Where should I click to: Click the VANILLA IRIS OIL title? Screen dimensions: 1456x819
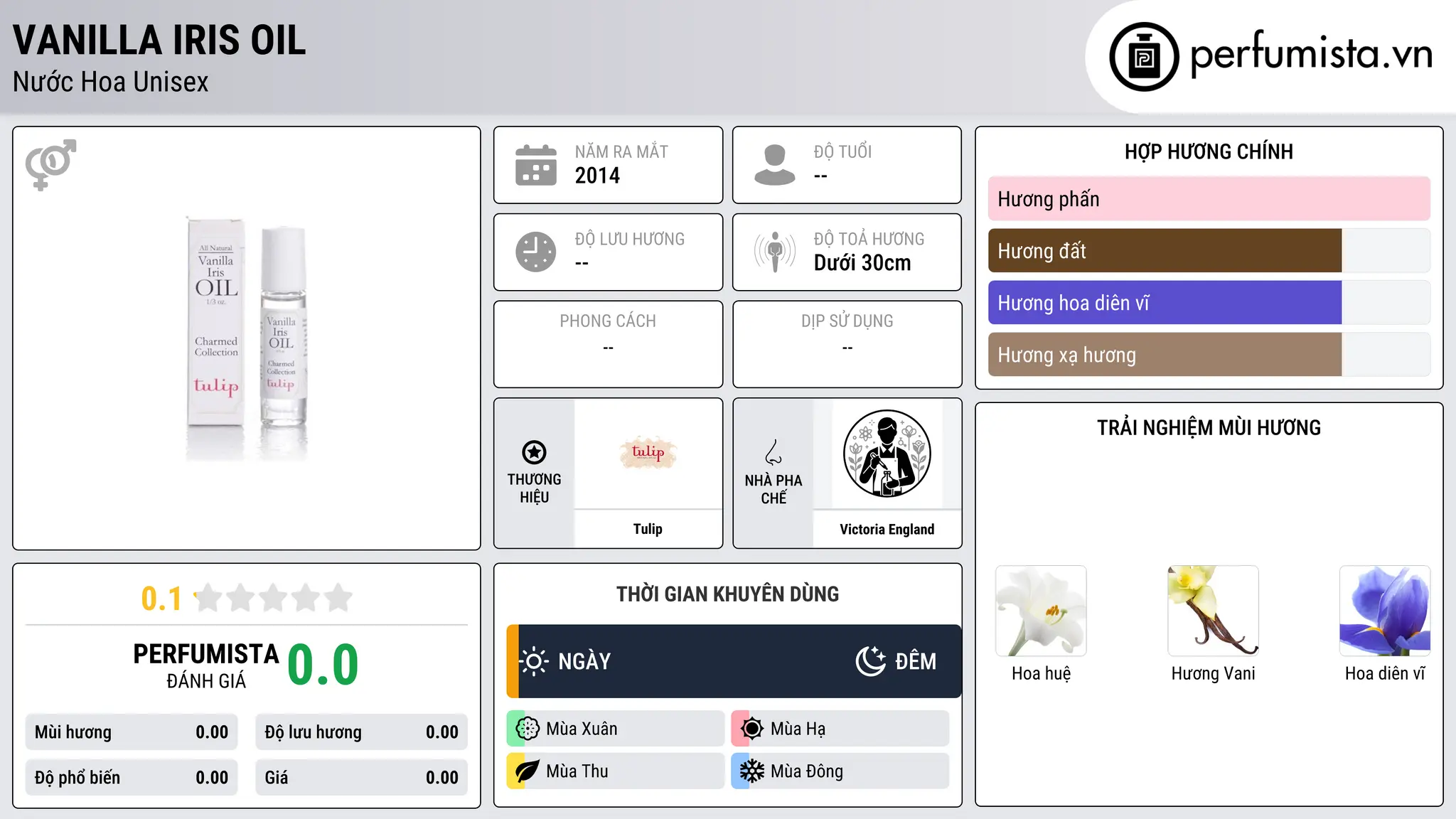pyautogui.click(x=159, y=40)
